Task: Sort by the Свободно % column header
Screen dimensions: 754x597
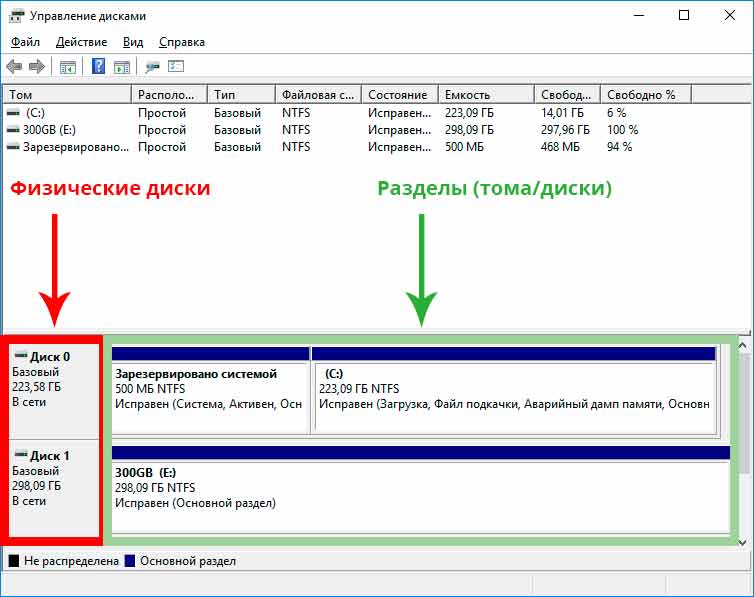Action: click(x=646, y=95)
